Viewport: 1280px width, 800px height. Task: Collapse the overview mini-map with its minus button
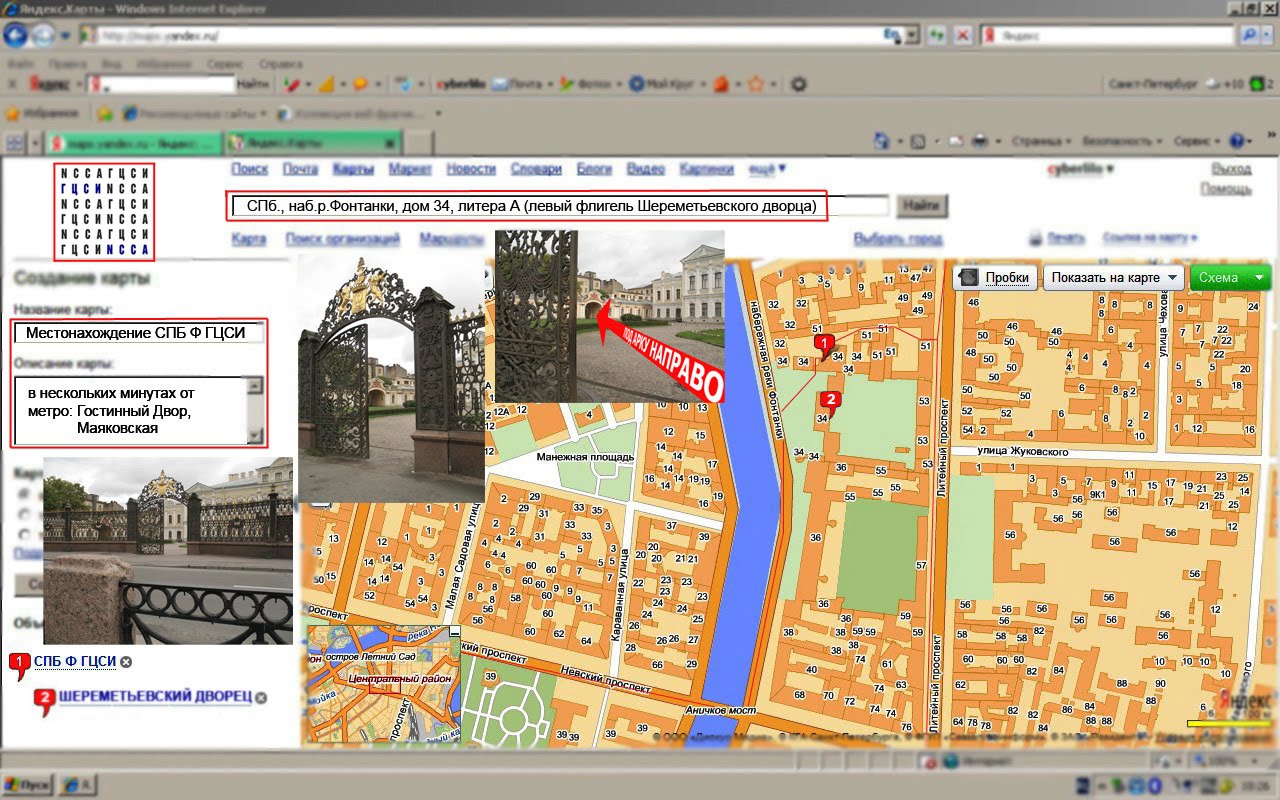point(455,632)
